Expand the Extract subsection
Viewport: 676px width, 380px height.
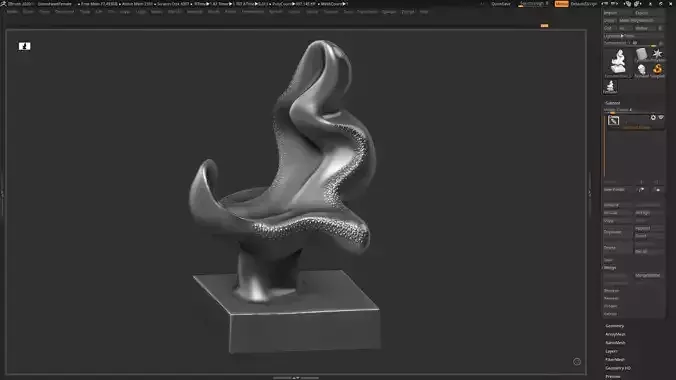(610, 314)
